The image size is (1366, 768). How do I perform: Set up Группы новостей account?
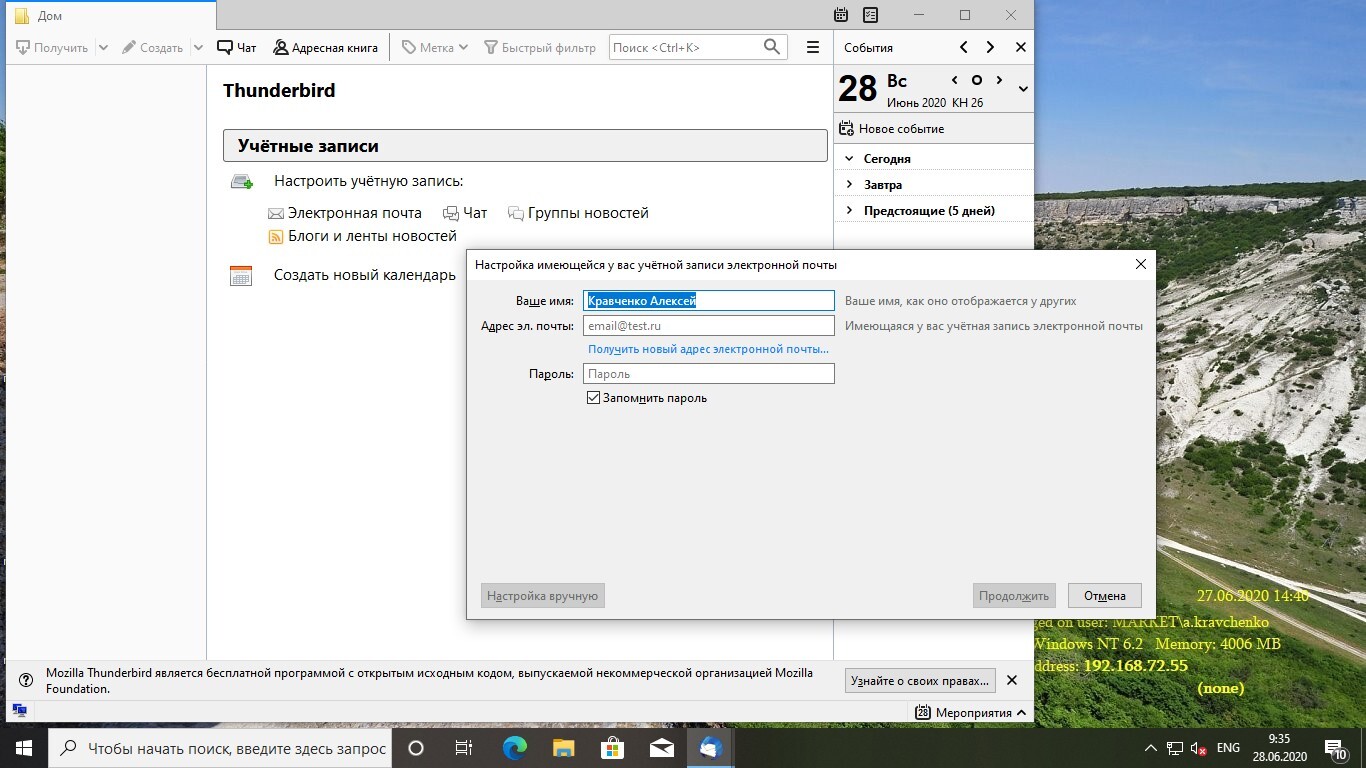click(578, 213)
